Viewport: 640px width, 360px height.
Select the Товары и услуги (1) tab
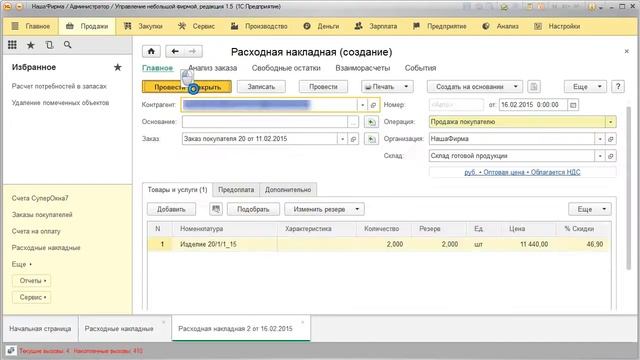178,190
